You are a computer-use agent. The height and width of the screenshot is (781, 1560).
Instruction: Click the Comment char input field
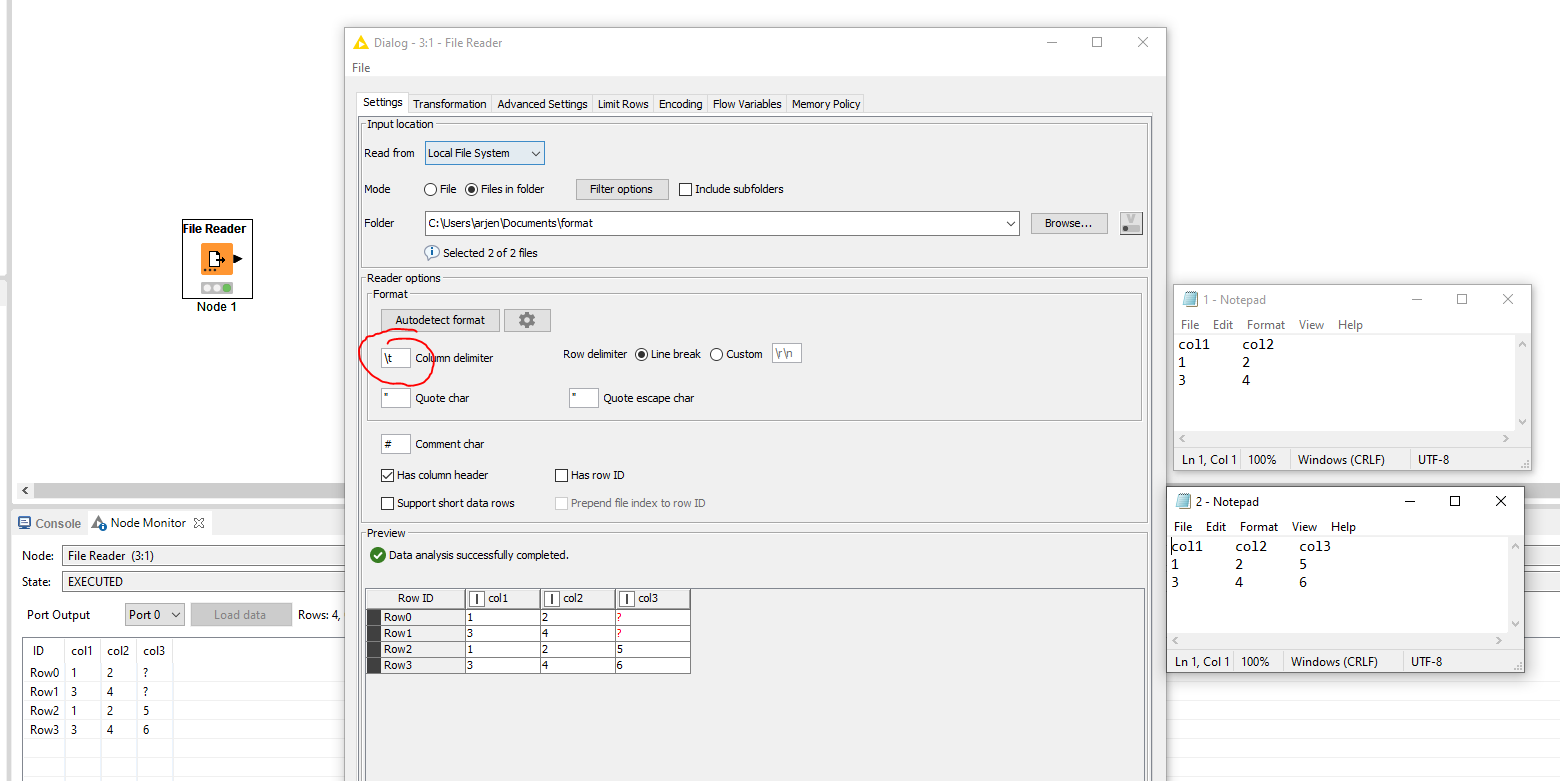pyautogui.click(x=396, y=444)
